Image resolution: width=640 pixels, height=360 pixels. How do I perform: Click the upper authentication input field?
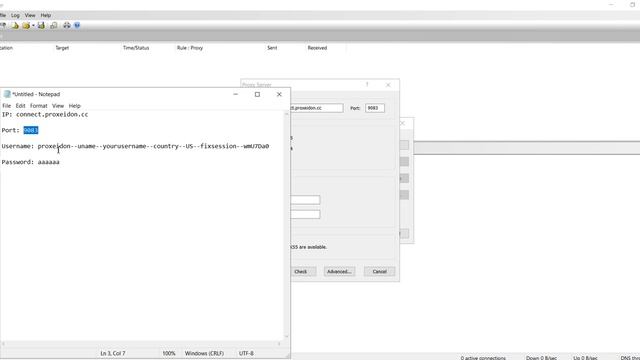pos(305,200)
